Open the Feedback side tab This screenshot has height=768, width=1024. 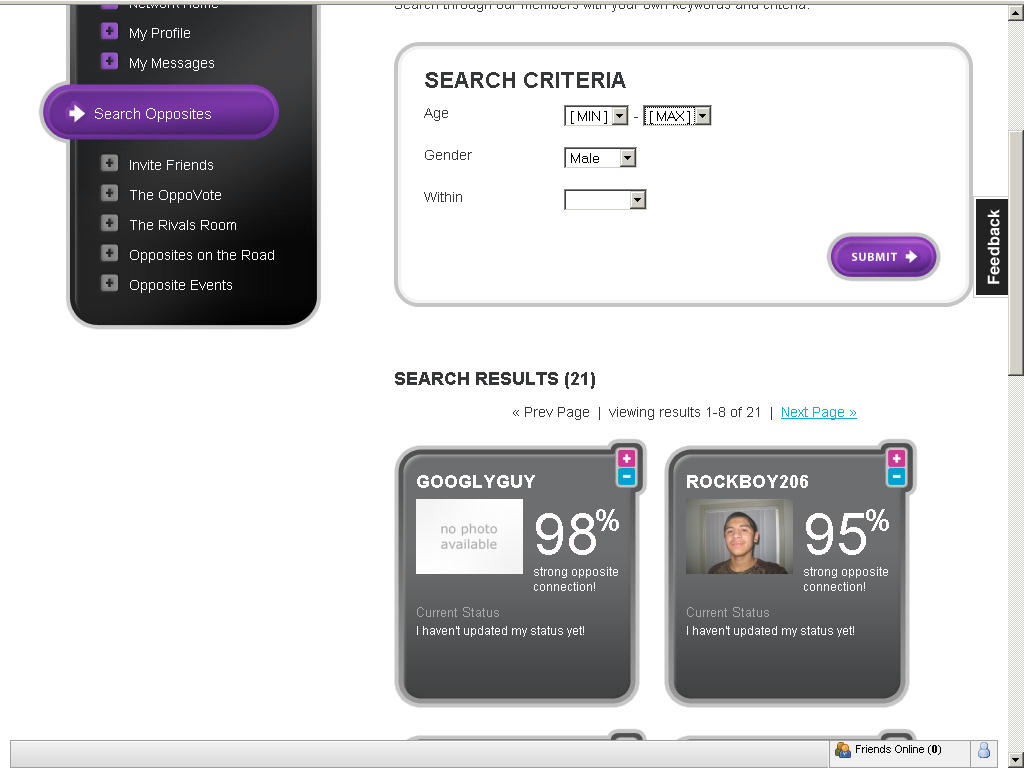992,246
